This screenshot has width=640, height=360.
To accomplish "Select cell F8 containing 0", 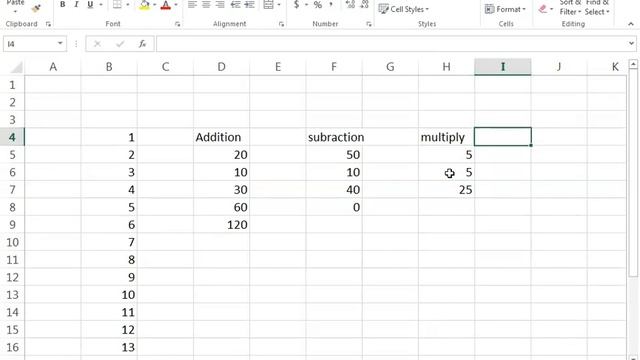I will tap(334, 207).
